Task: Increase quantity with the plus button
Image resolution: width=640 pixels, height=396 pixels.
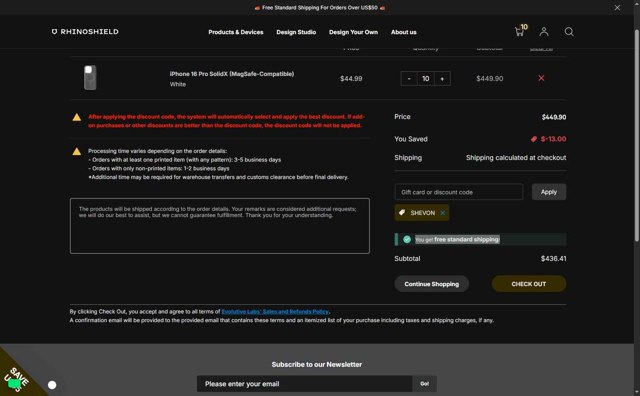Action: click(x=442, y=78)
